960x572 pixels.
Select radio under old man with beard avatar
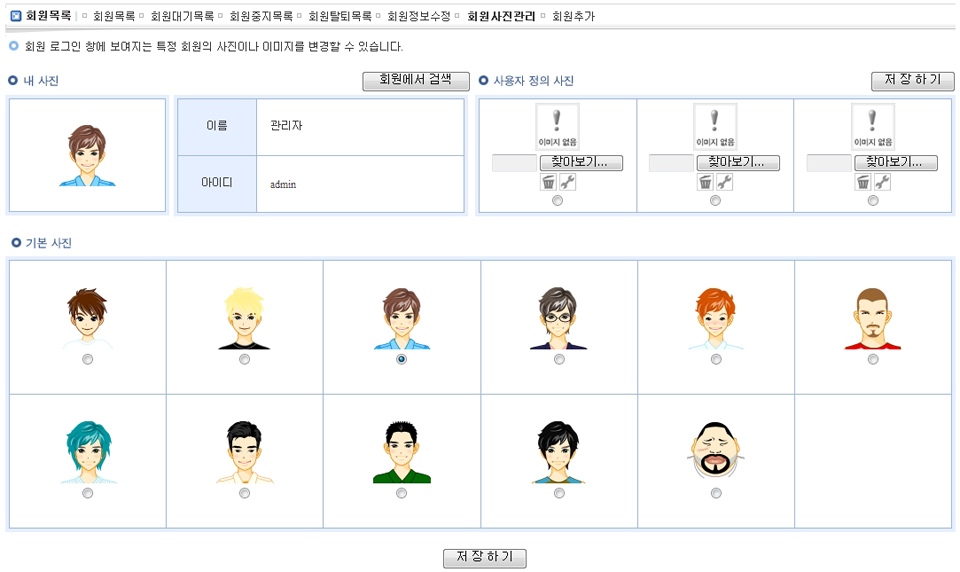(716, 493)
